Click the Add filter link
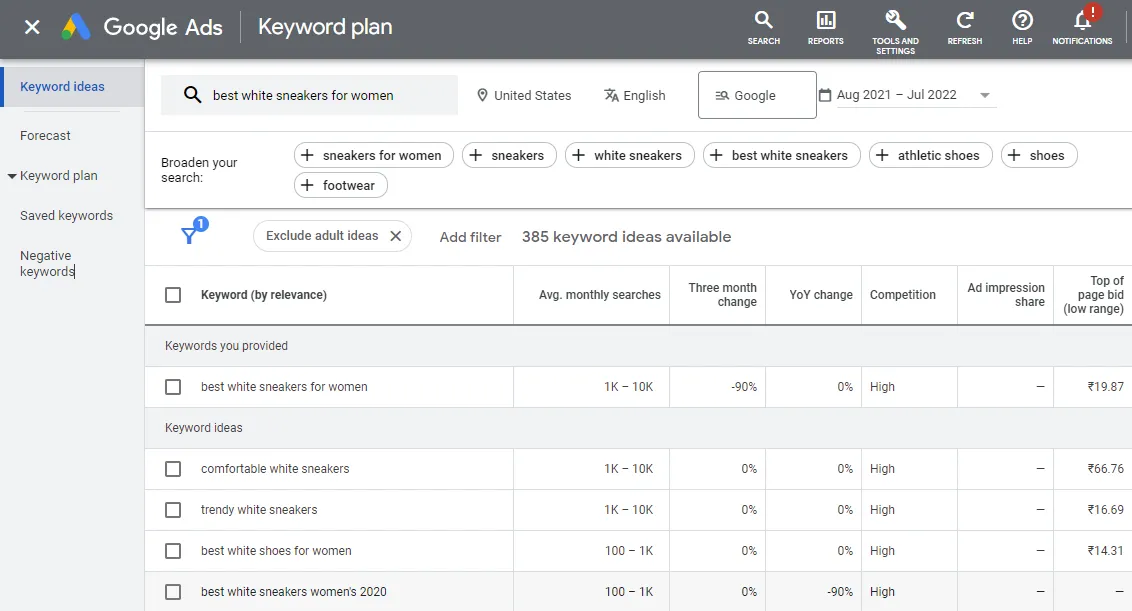1132x611 pixels. pos(470,237)
